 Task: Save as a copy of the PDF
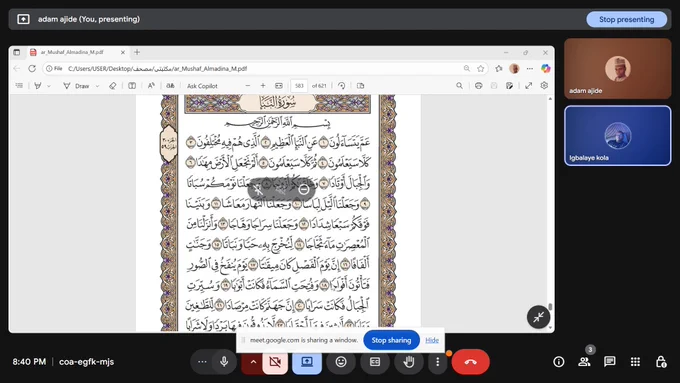click(510, 86)
